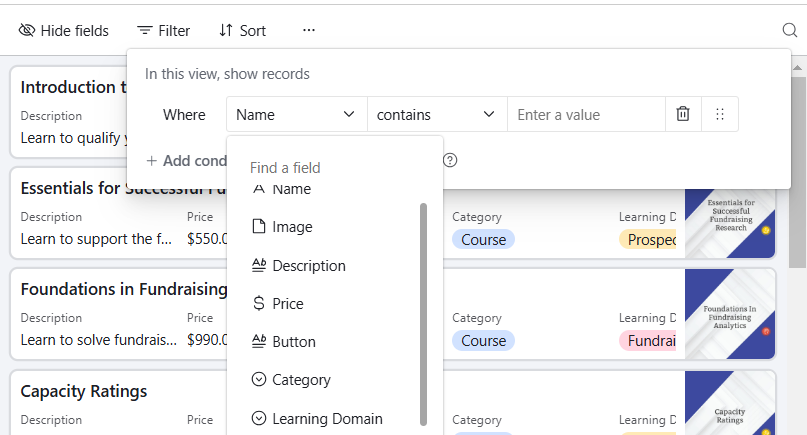Select the Image field option
807x435 pixels.
coord(292,227)
